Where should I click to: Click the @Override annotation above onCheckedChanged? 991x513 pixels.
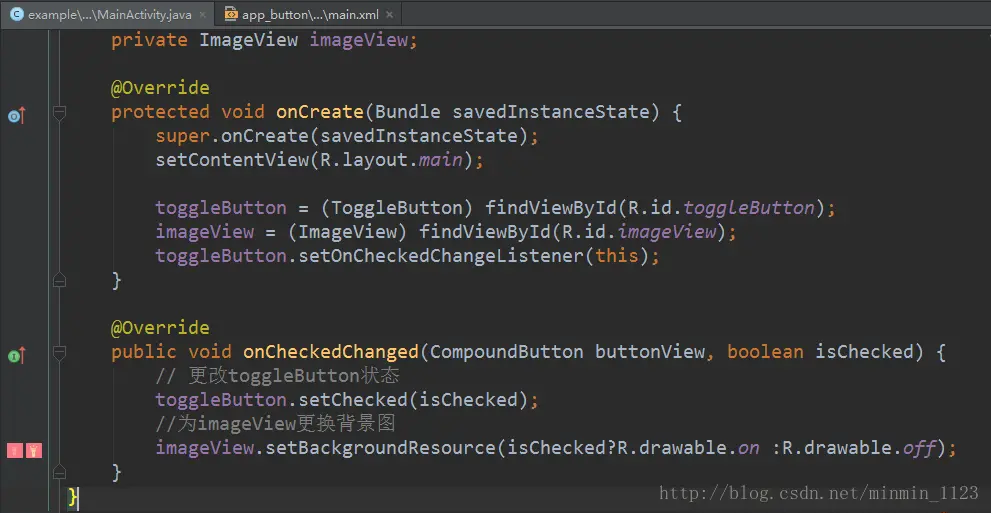160,329
